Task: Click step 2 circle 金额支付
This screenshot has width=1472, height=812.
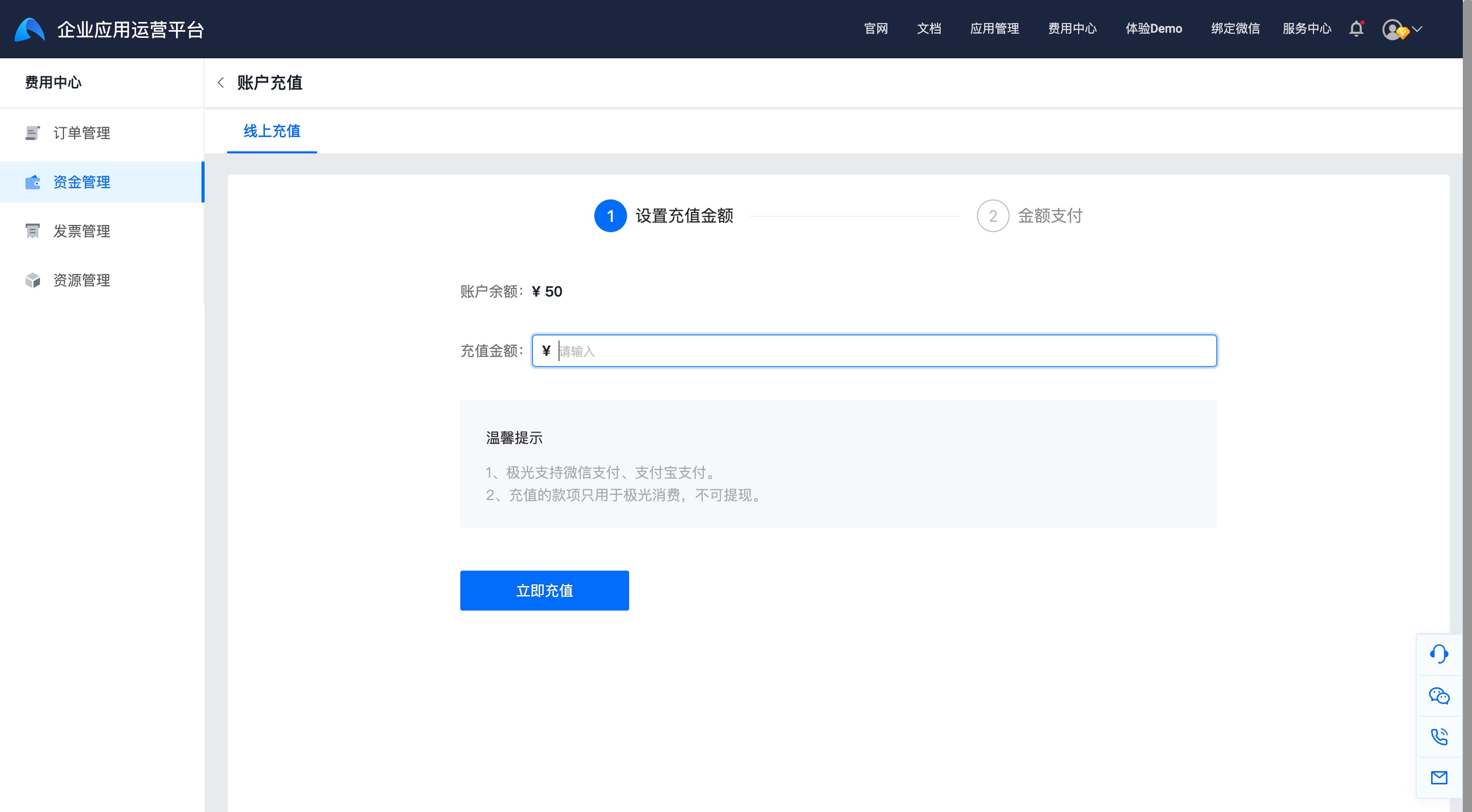Action: 993,216
